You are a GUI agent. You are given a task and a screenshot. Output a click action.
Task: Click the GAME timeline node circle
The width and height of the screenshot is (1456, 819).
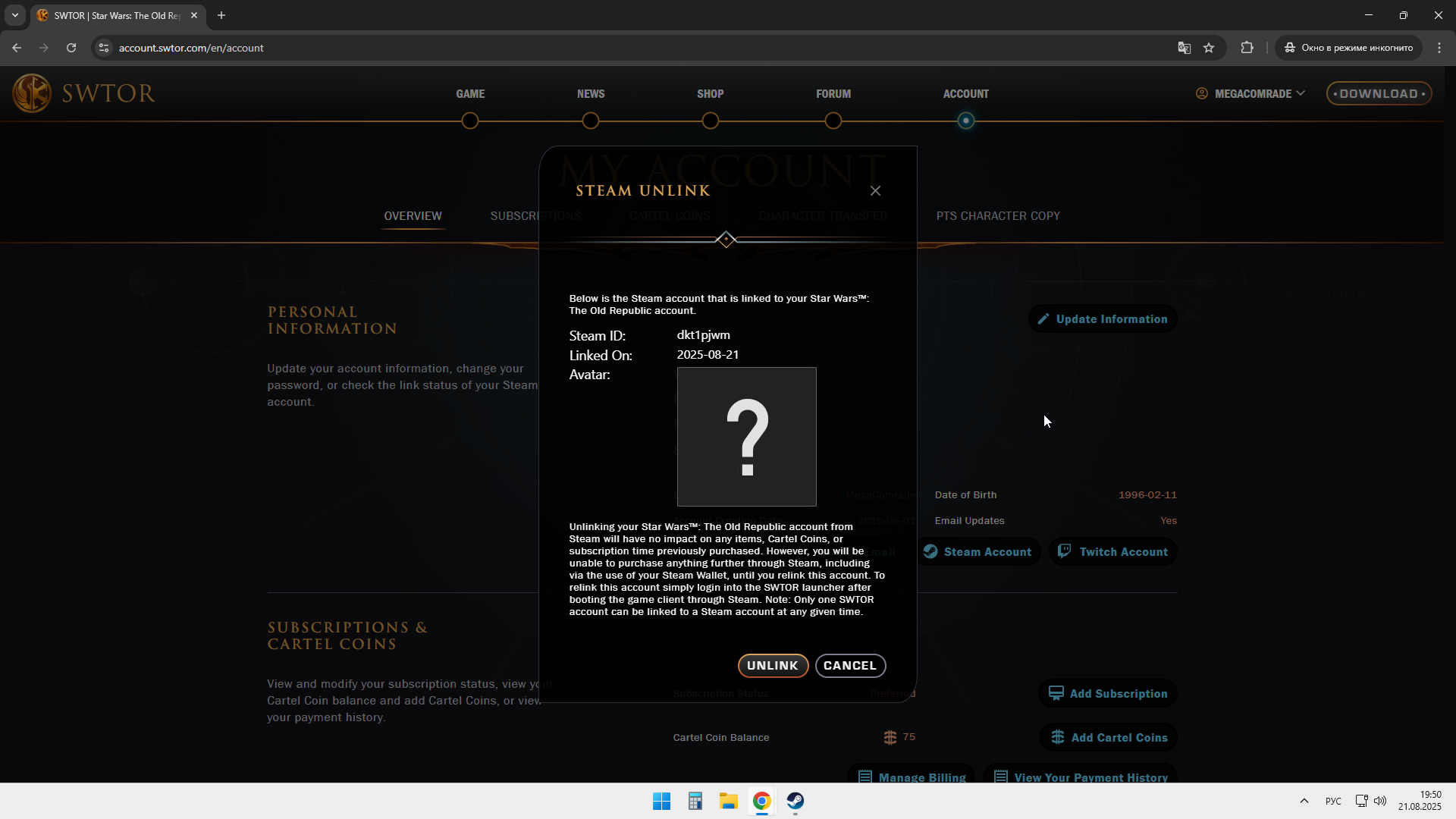coord(470,121)
